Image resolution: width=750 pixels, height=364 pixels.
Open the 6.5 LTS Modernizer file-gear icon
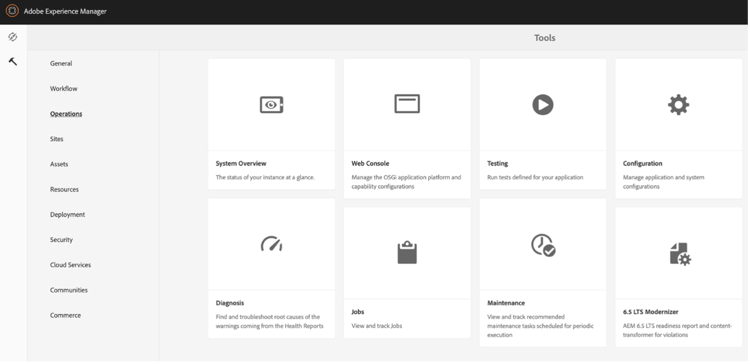[680, 254]
